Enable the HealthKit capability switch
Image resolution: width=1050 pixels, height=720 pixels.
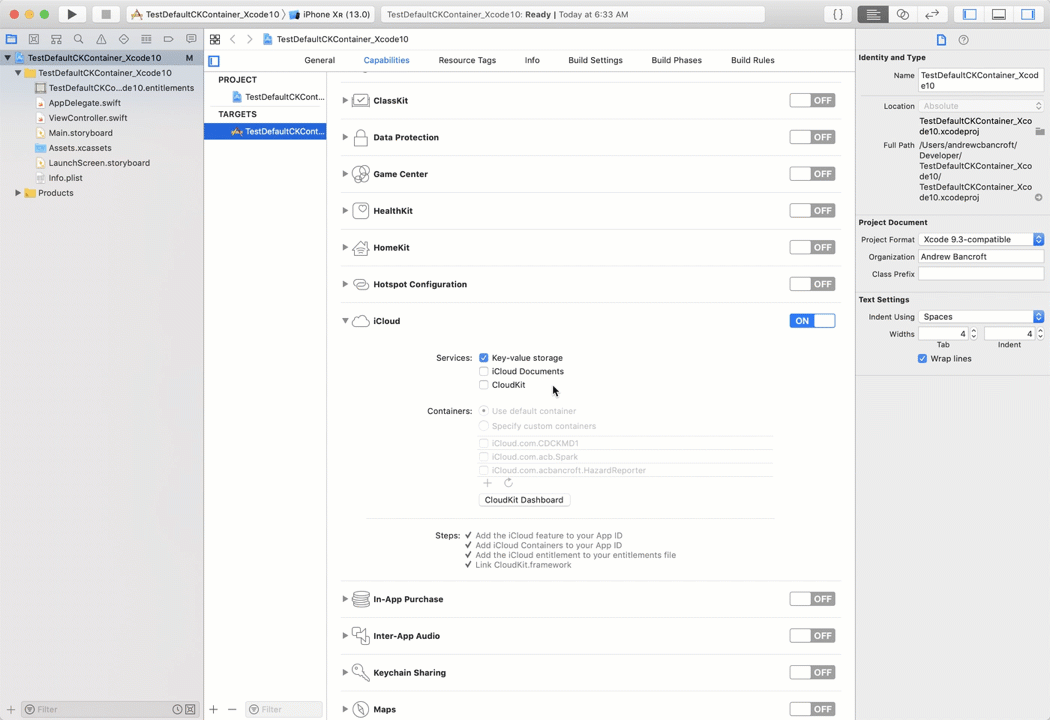pos(812,211)
